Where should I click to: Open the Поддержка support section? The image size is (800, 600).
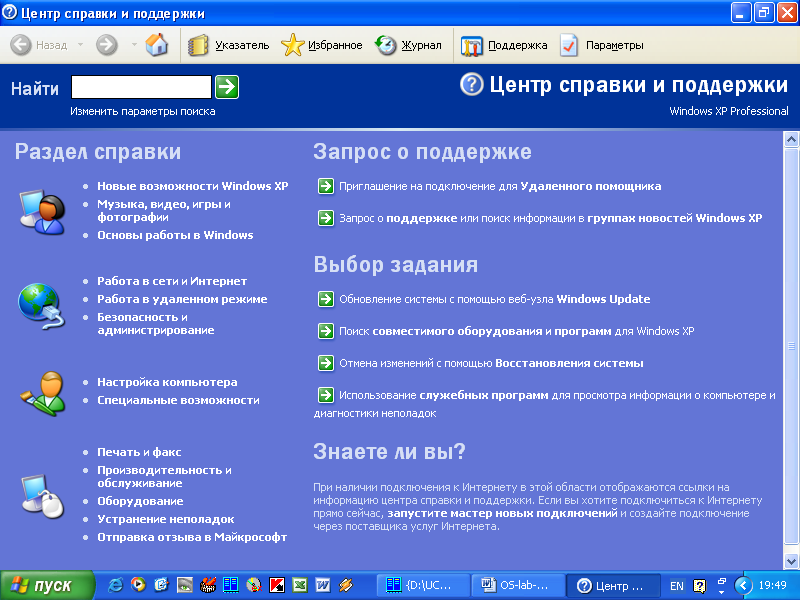click(x=504, y=45)
